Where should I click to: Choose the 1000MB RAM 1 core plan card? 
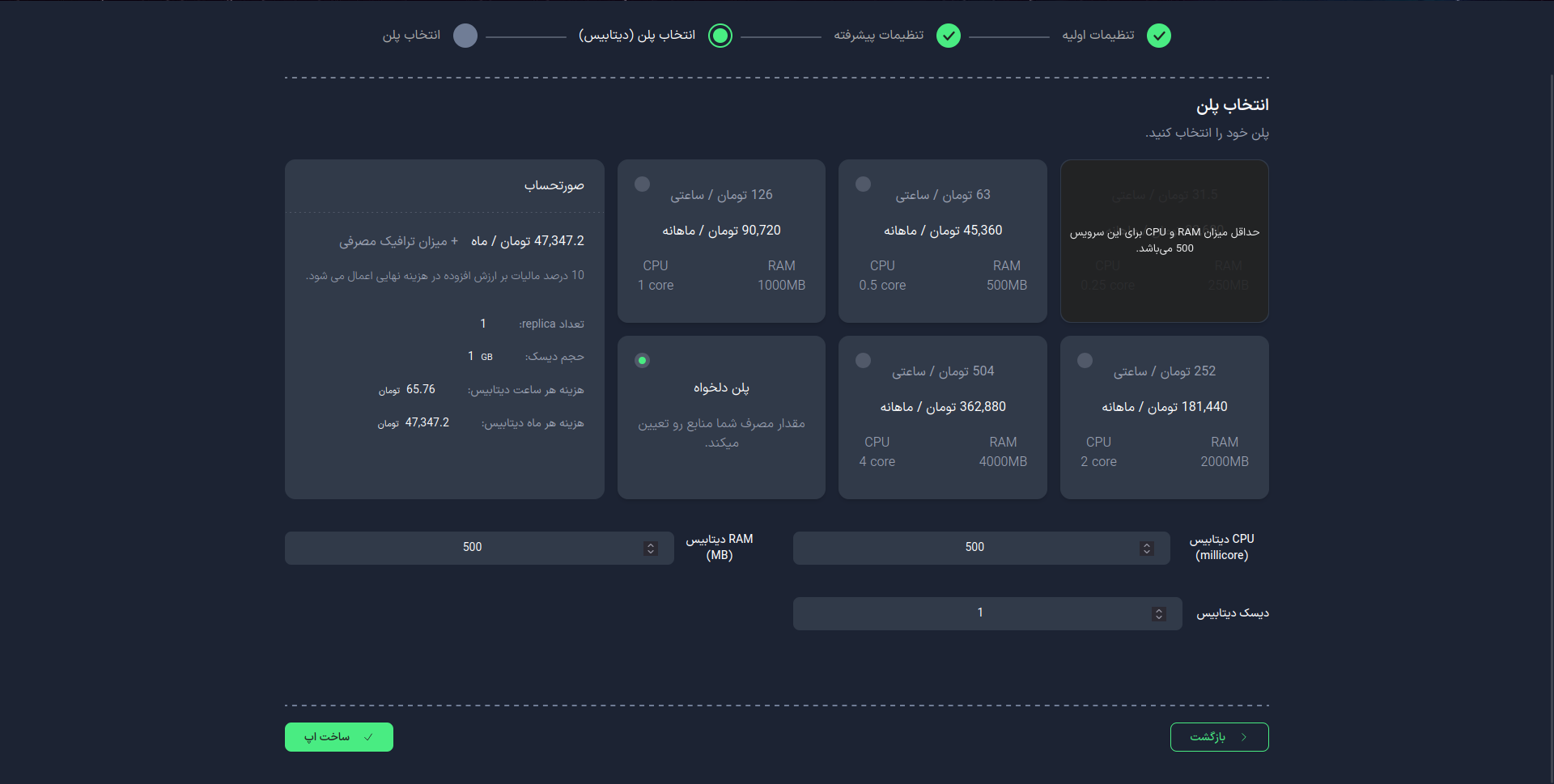pos(721,241)
